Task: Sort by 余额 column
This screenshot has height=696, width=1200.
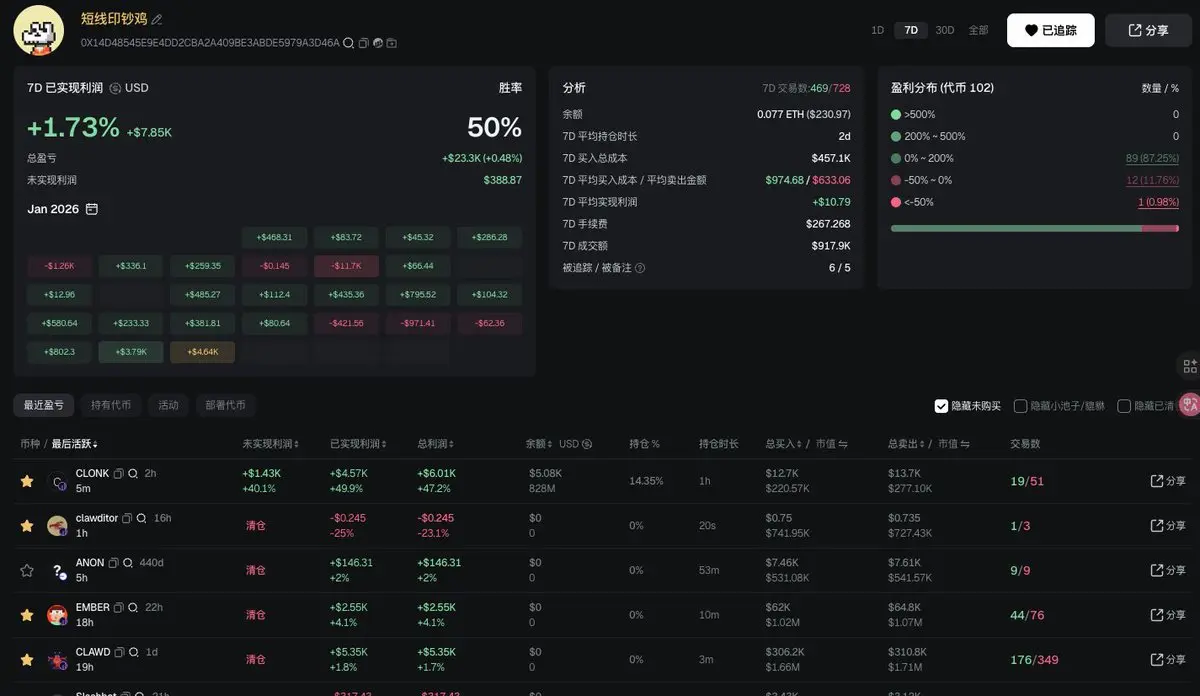Action: [x=541, y=444]
